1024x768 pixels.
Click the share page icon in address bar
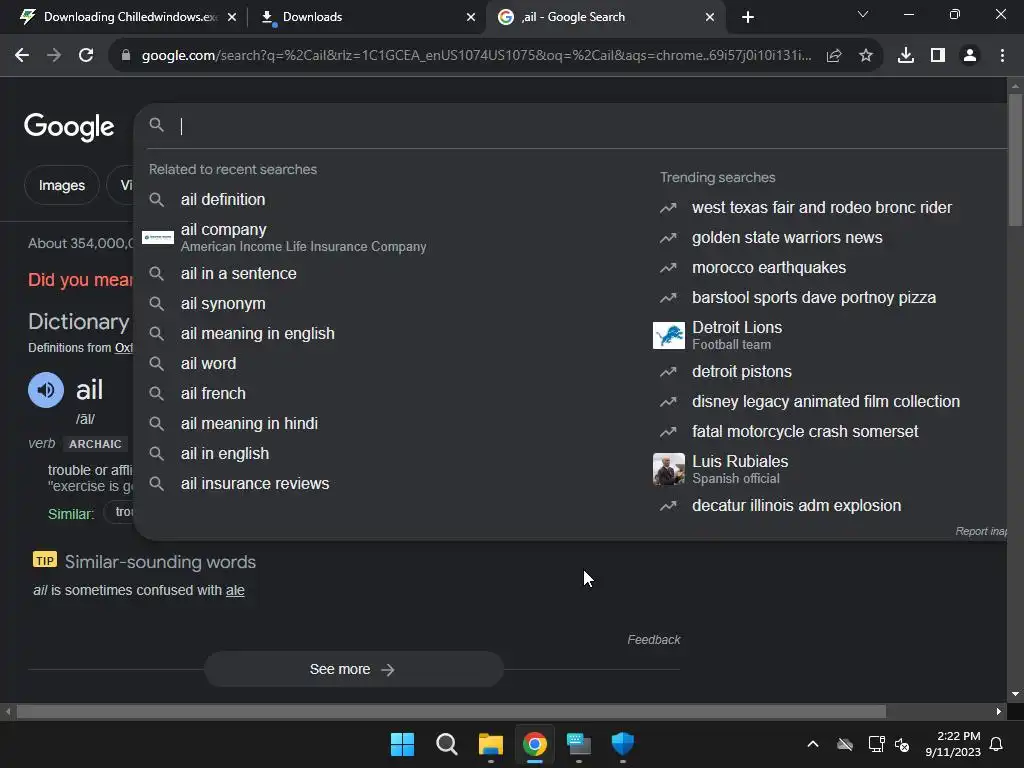834,56
